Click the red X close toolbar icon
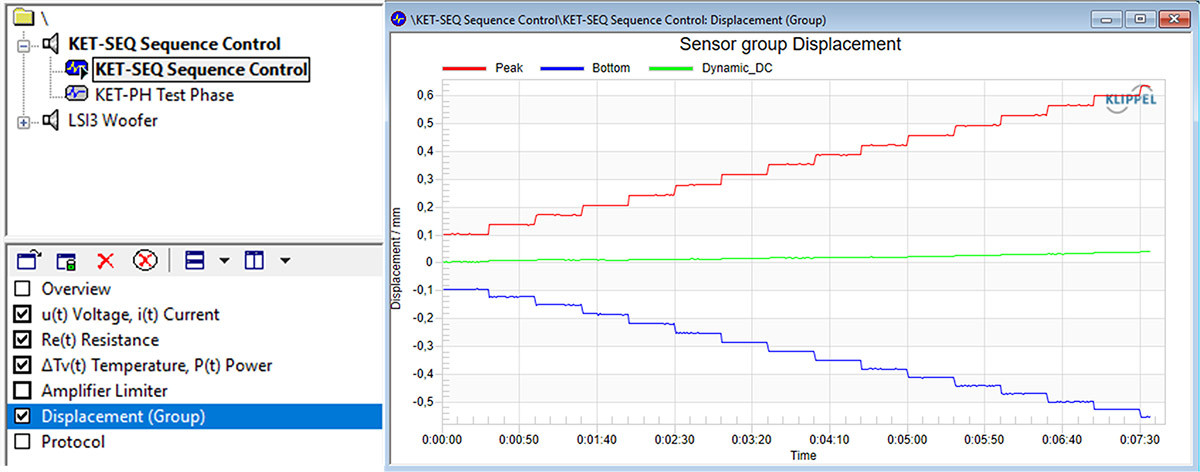This screenshot has height=472, width=1200. pyautogui.click(x=106, y=261)
